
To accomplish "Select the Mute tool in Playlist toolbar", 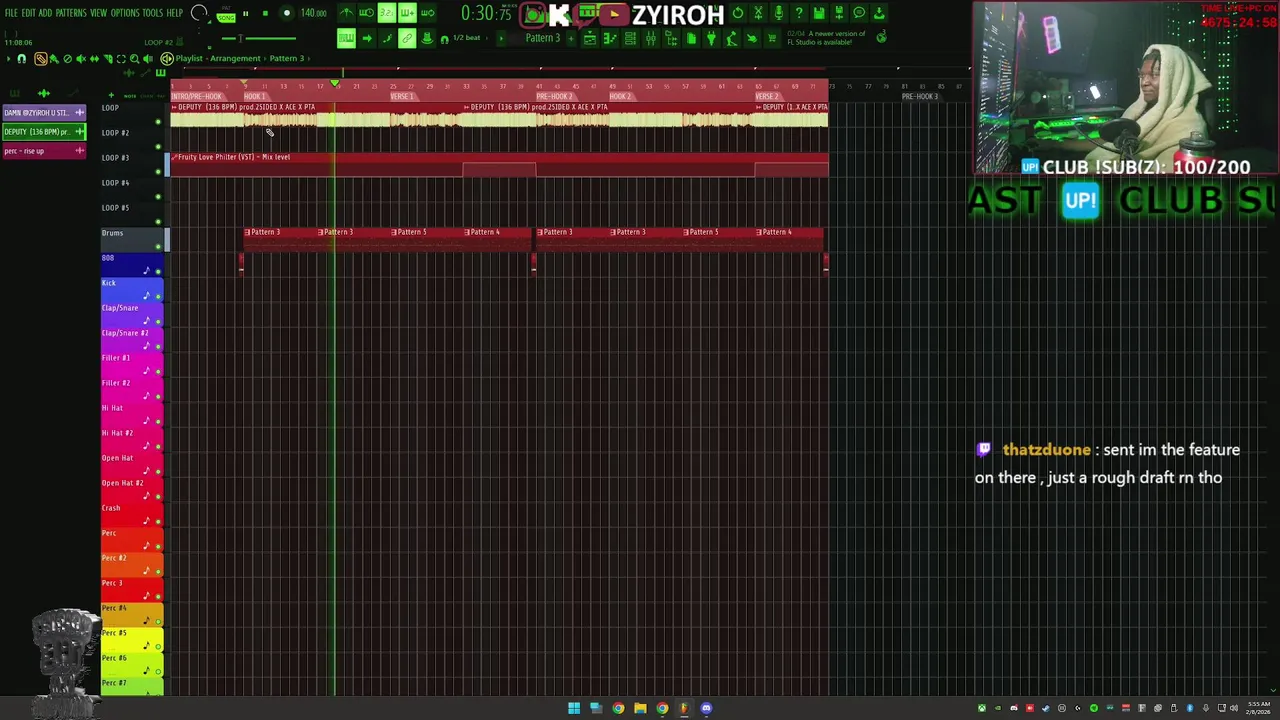I will tap(81, 59).
